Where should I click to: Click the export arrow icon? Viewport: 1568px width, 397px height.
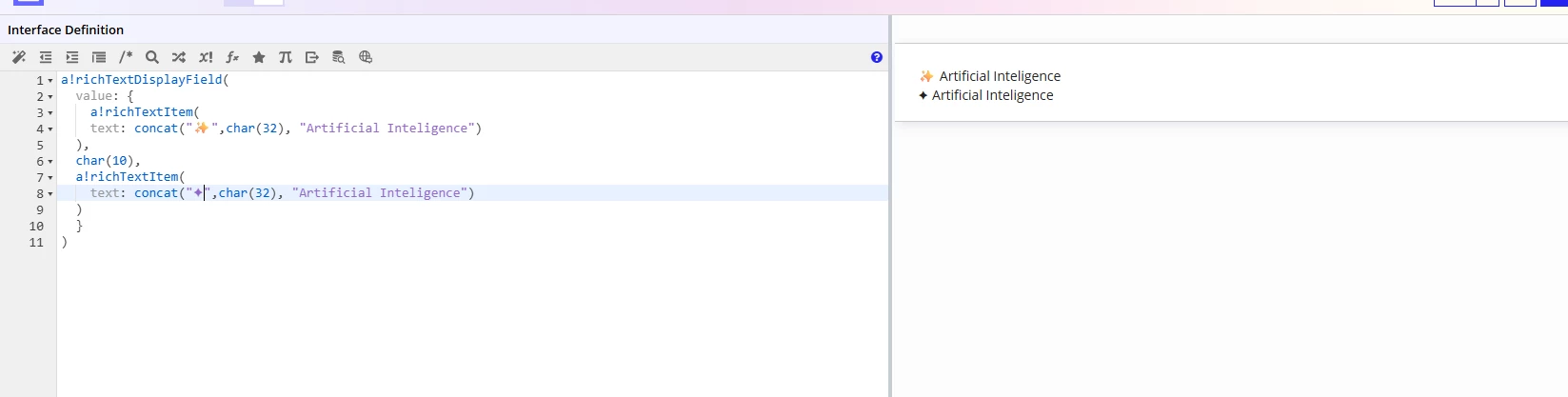[312, 57]
